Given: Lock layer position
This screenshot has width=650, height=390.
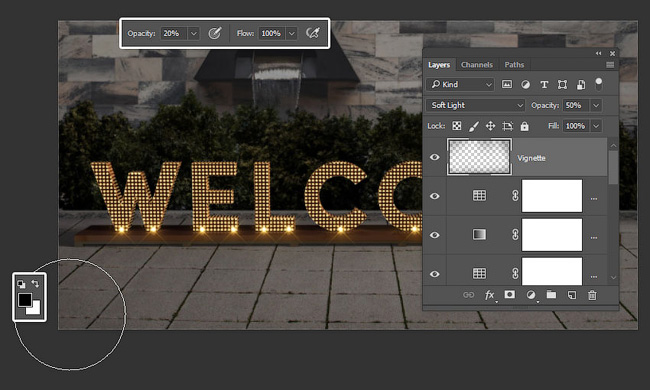Looking at the screenshot, I should (x=490, y=126).
